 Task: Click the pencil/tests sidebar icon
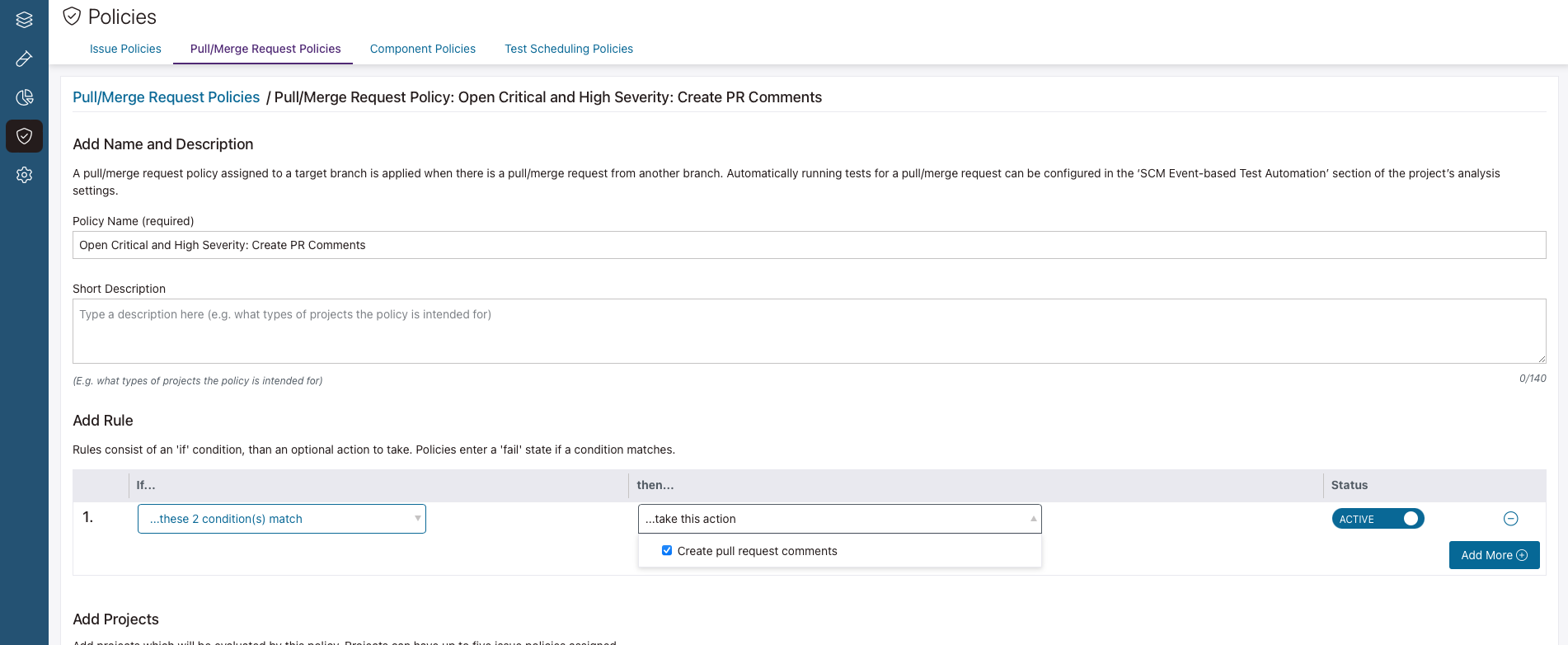click(24, 59)
